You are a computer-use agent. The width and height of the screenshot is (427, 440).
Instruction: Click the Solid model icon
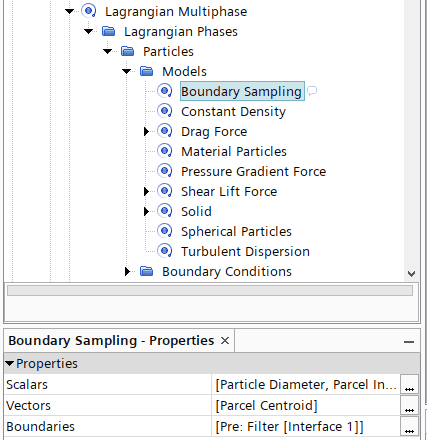tap(165, 211)
